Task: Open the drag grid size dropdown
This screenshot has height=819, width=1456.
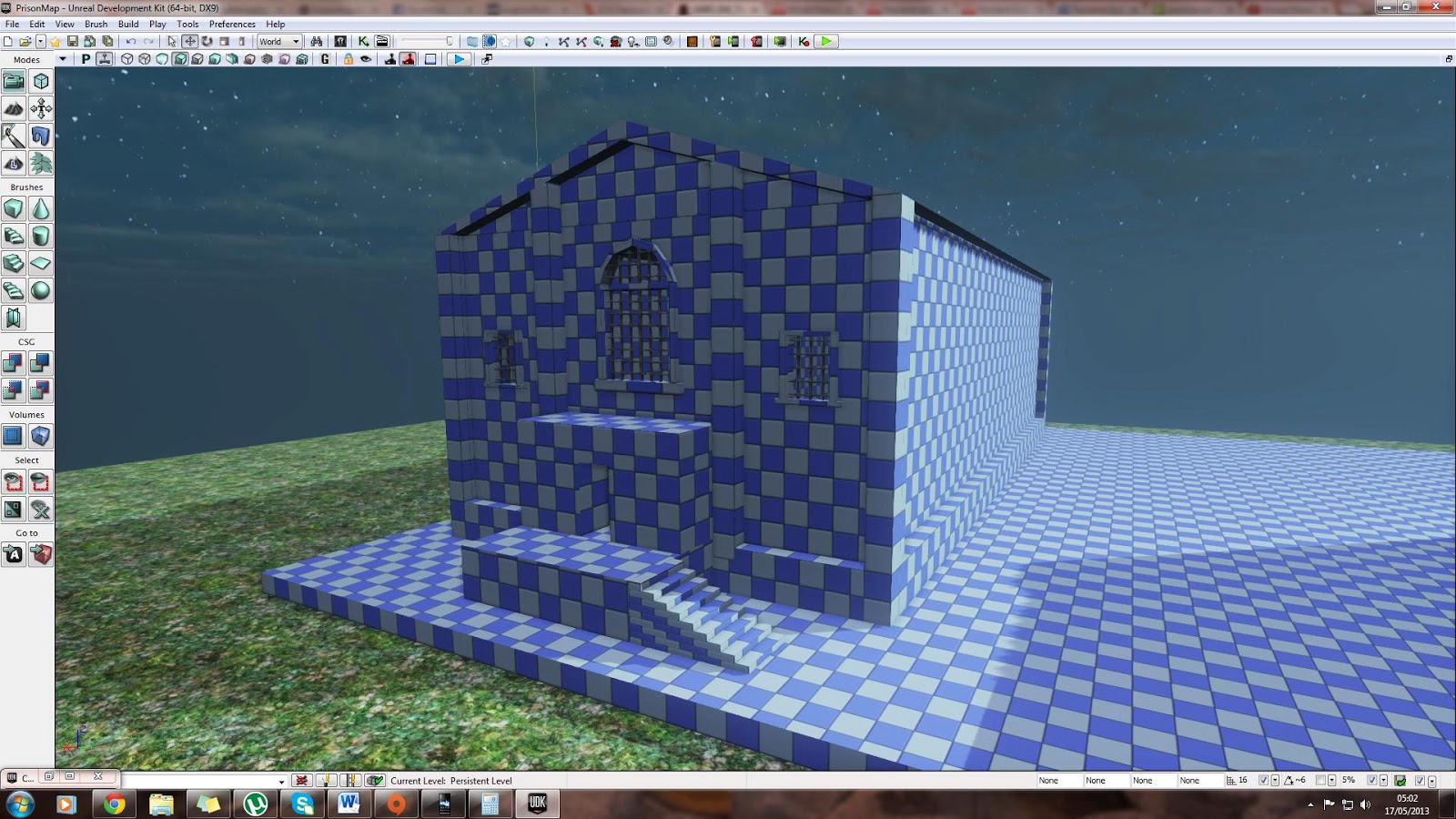Action: point(1274,780)
